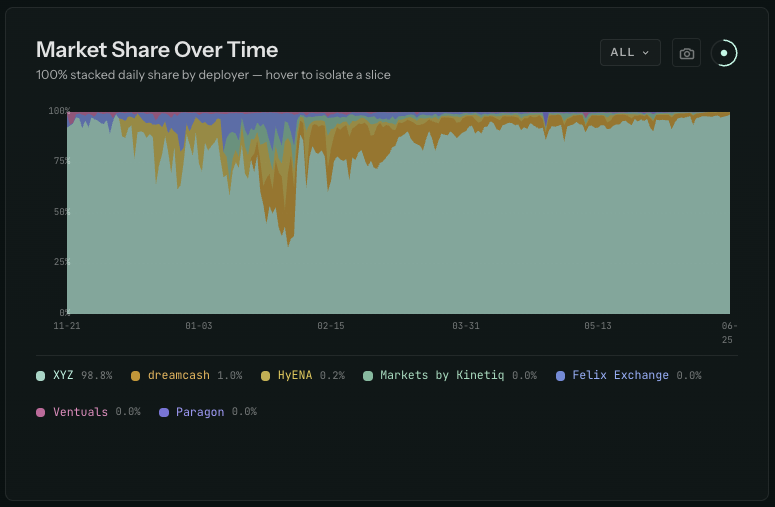Click the stacked area market share chart
775x507 pixels.
point(398,213)
